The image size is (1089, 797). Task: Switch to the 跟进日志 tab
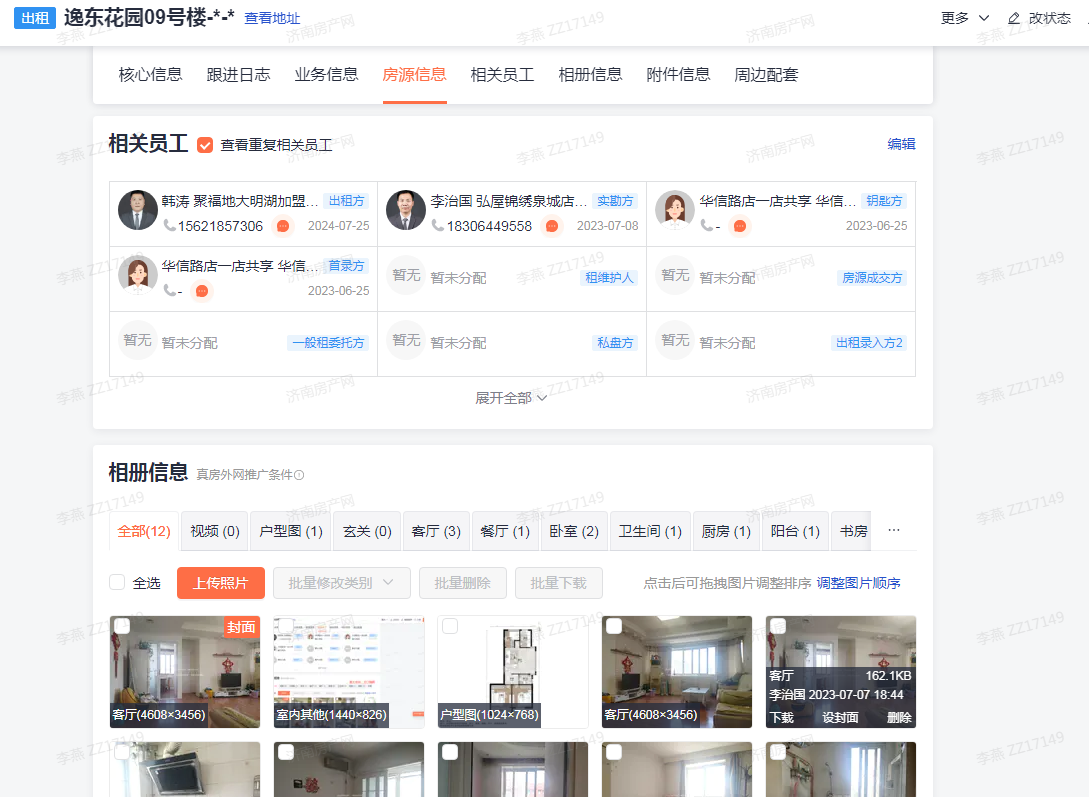point(238,75)
